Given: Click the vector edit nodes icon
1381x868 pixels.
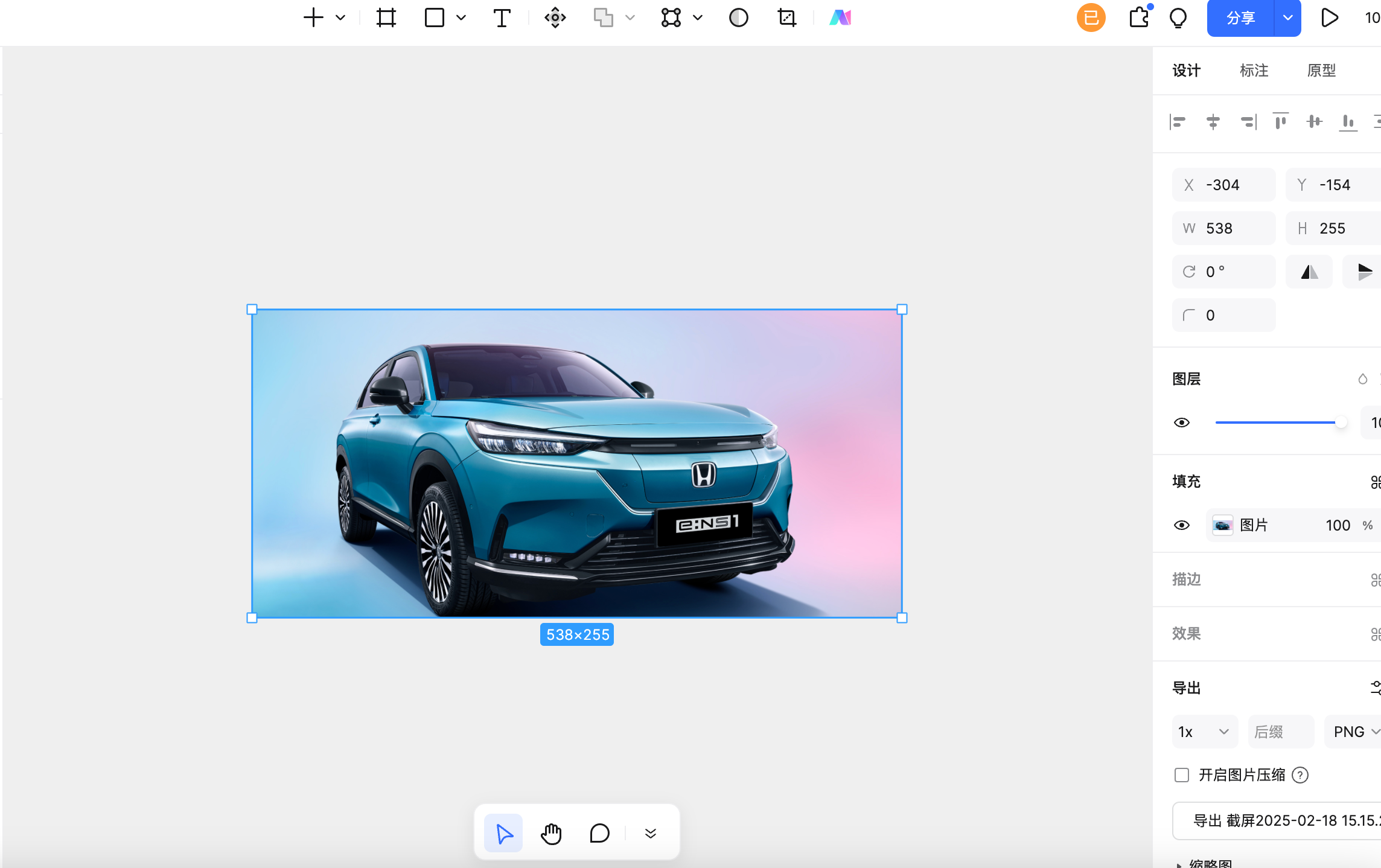Looking at the screenshot, I should 671,18.
